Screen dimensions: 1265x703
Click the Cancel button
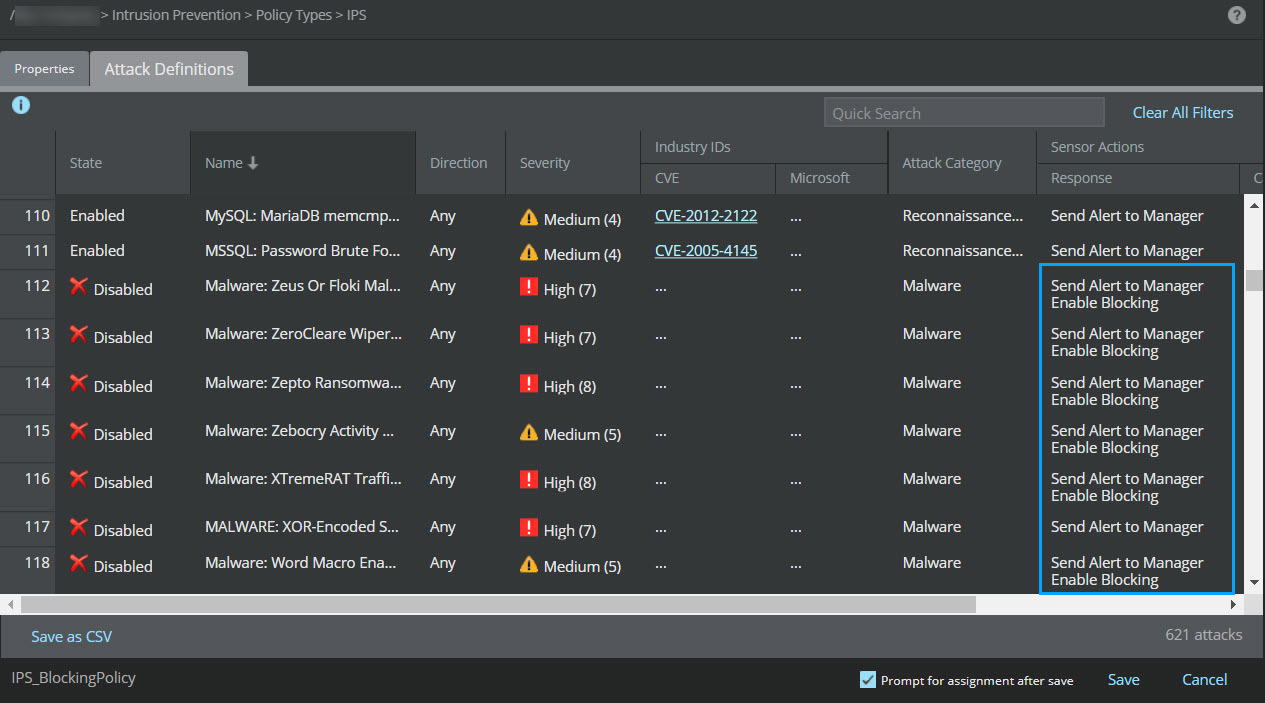(1204, 680)
